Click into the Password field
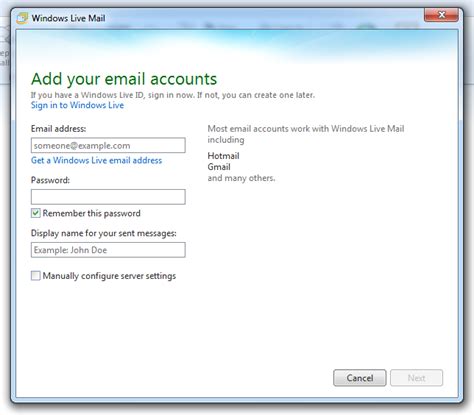This screenshot has height=415, width=474. pyautogui.click(x=108, y=197)
